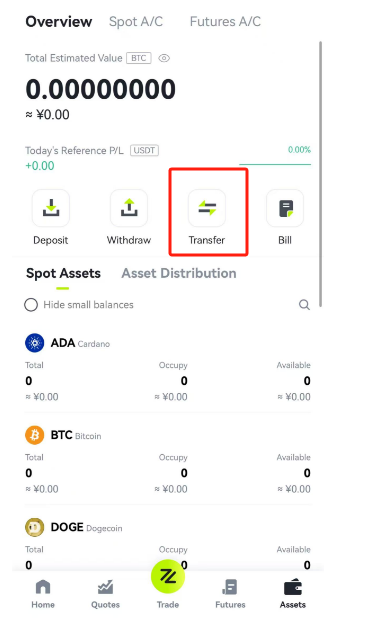Switch to the Spot A/C tab

pyautogui.click(x=136, y=21)
